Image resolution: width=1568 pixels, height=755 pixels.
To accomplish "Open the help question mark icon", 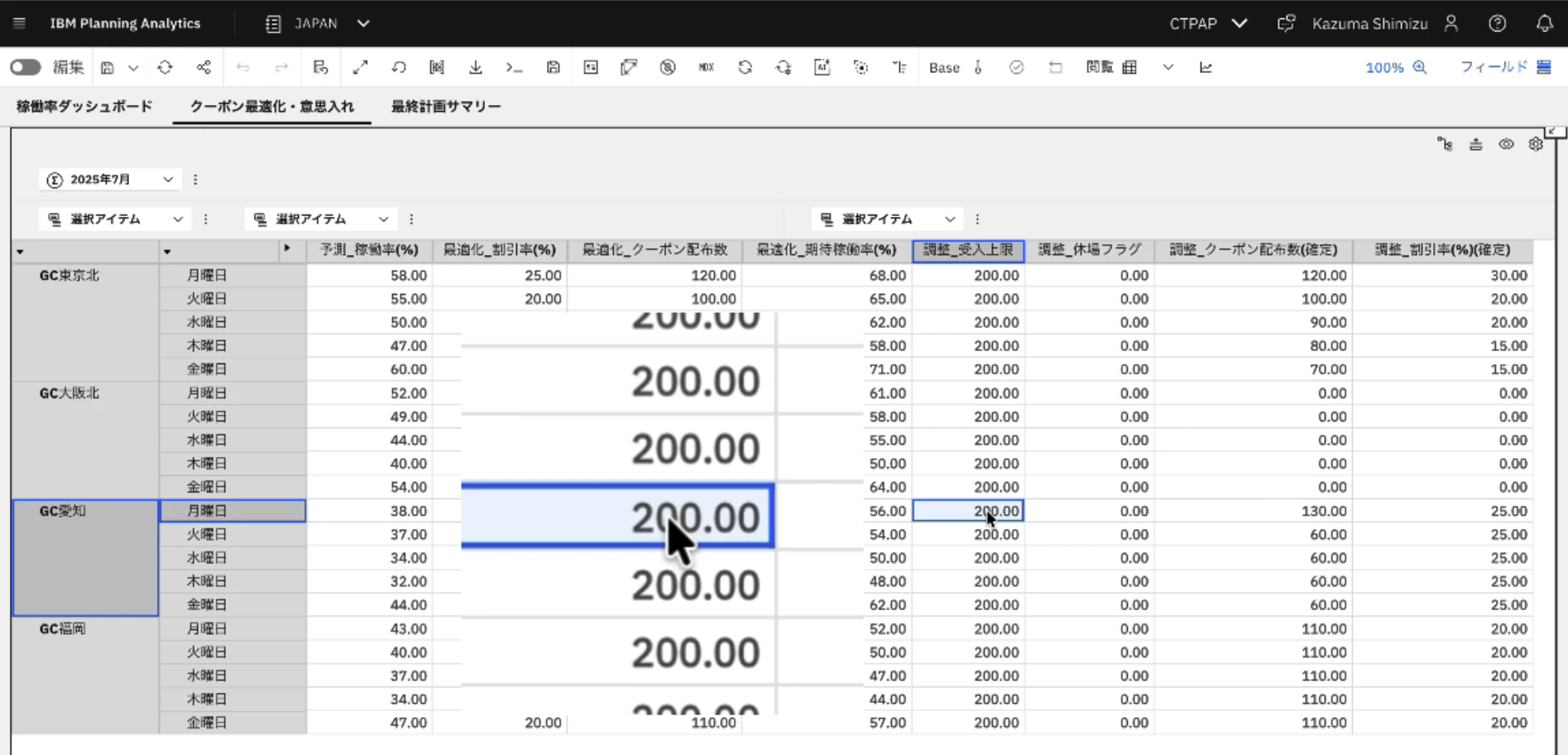I will tap(1497, 23).
